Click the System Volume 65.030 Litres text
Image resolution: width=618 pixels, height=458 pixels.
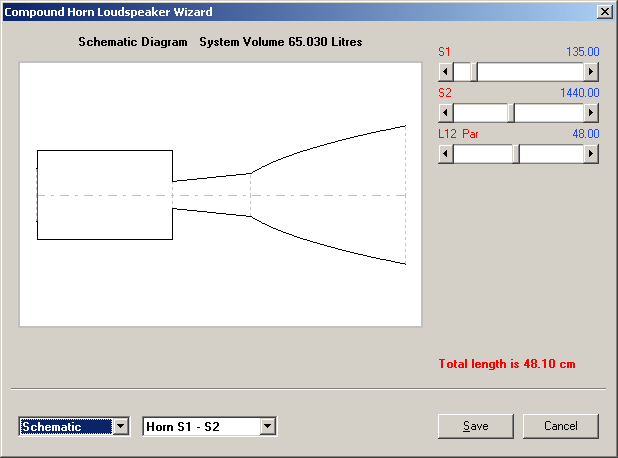tap(281, 42)
